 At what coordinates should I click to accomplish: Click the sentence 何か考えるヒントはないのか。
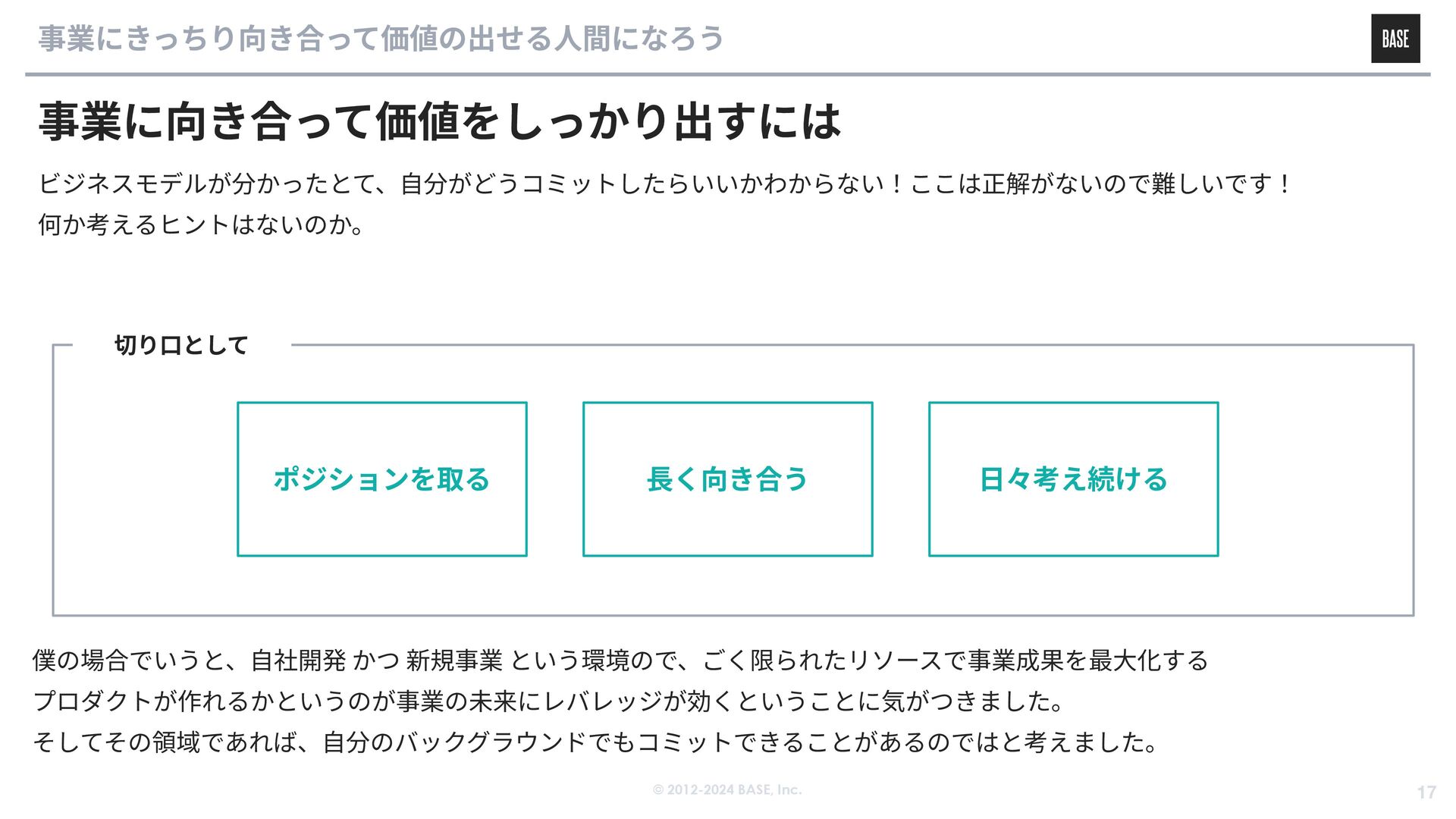click(202, 224)
